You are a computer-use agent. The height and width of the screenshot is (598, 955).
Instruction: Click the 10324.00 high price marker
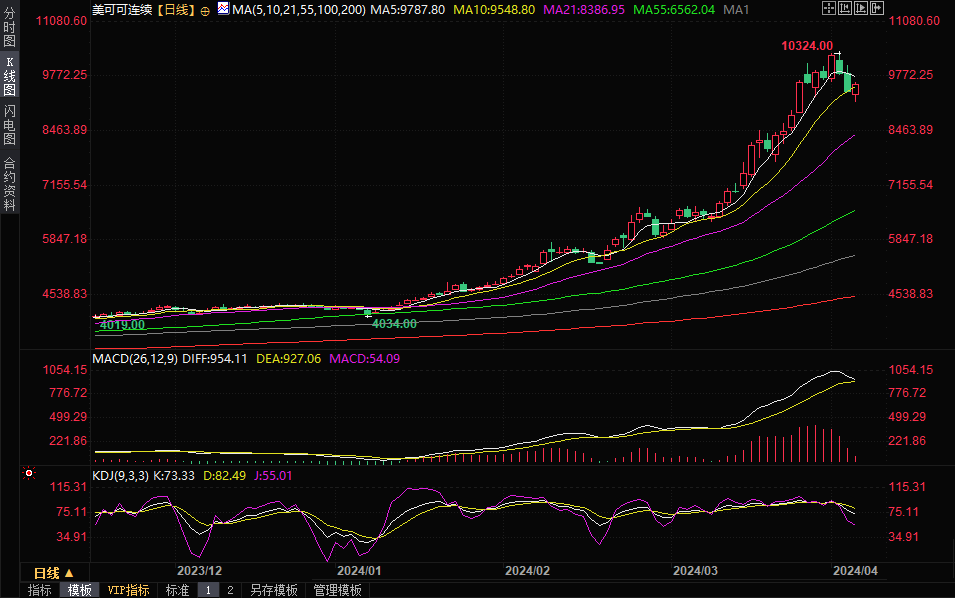click(x=807, y=46)
